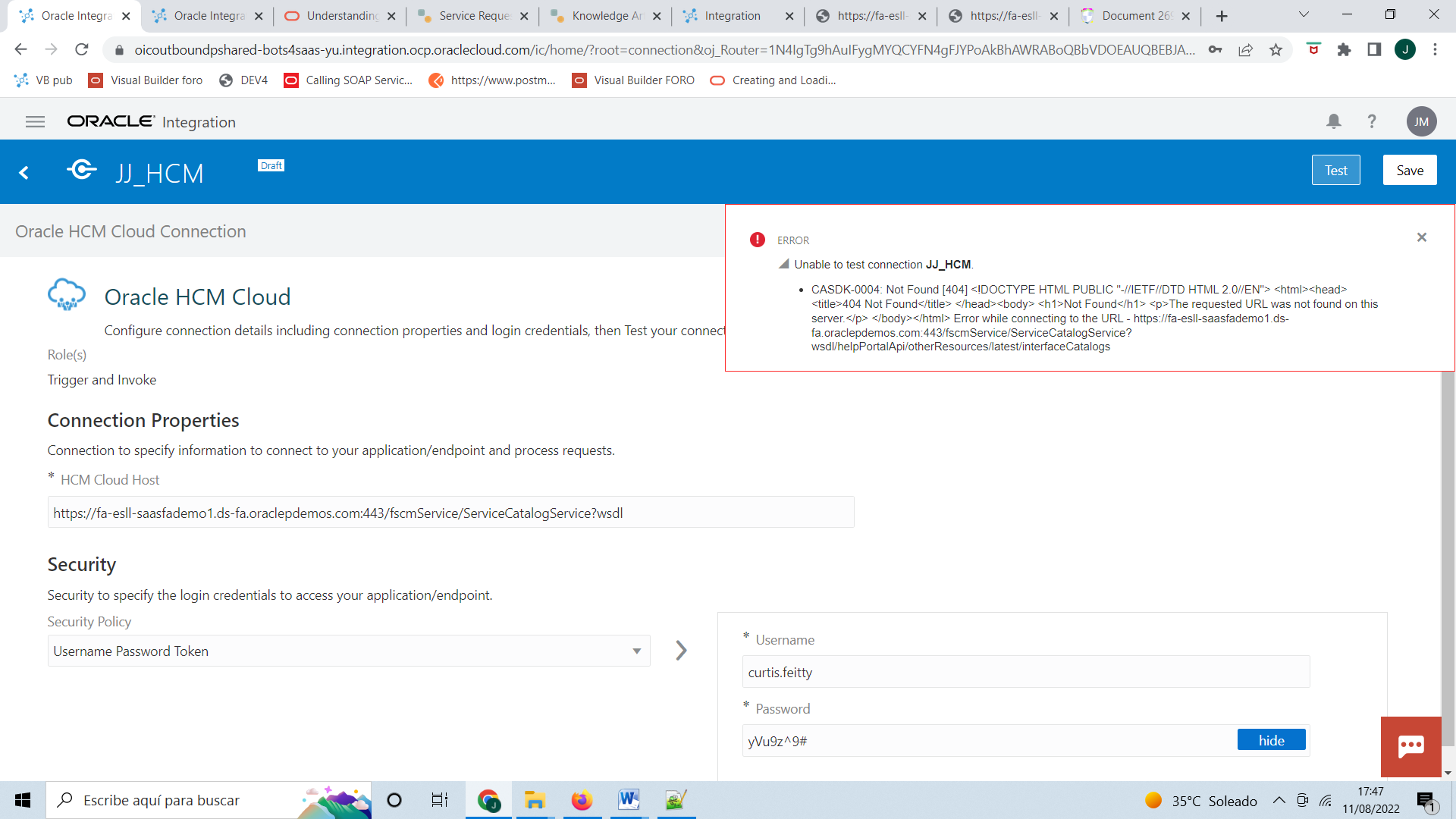Screen dimensions: 1456x819
Task: Click the chevron arrow beside Security Policy
Action: point(681,651)
